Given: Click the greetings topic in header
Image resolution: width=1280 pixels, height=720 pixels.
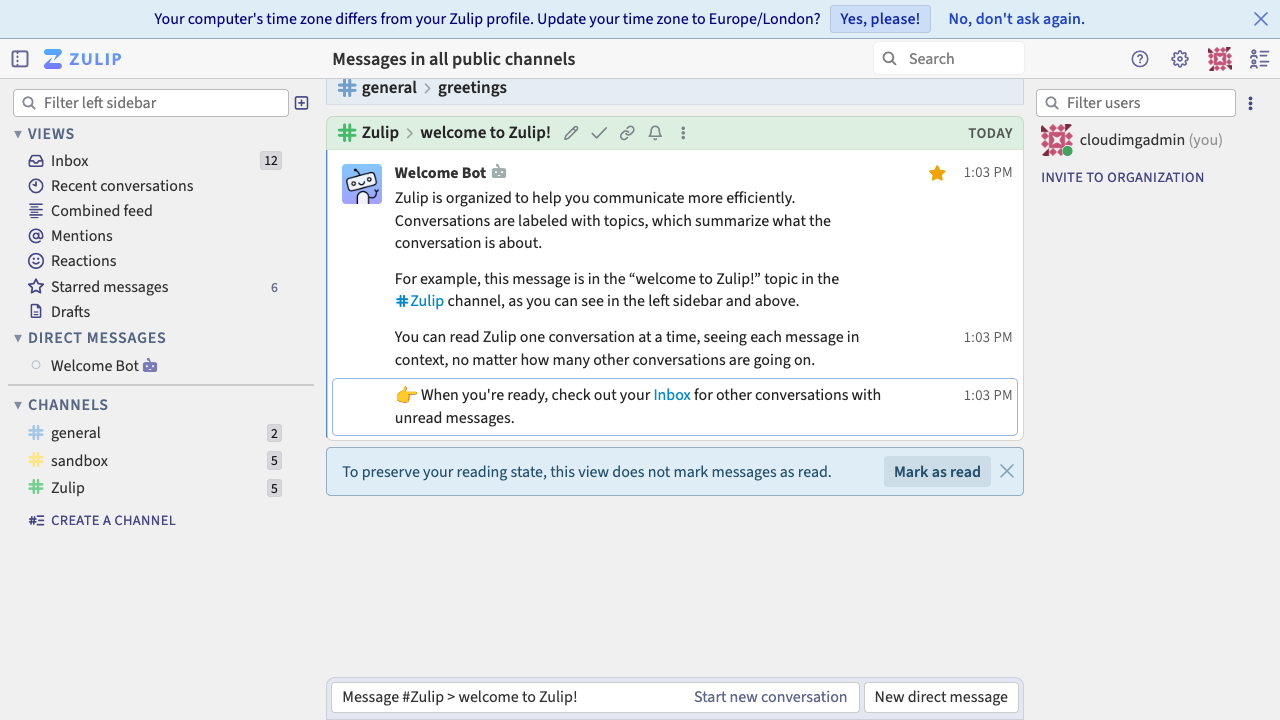Looking at the screenshot, I should (x=472, y=88).
